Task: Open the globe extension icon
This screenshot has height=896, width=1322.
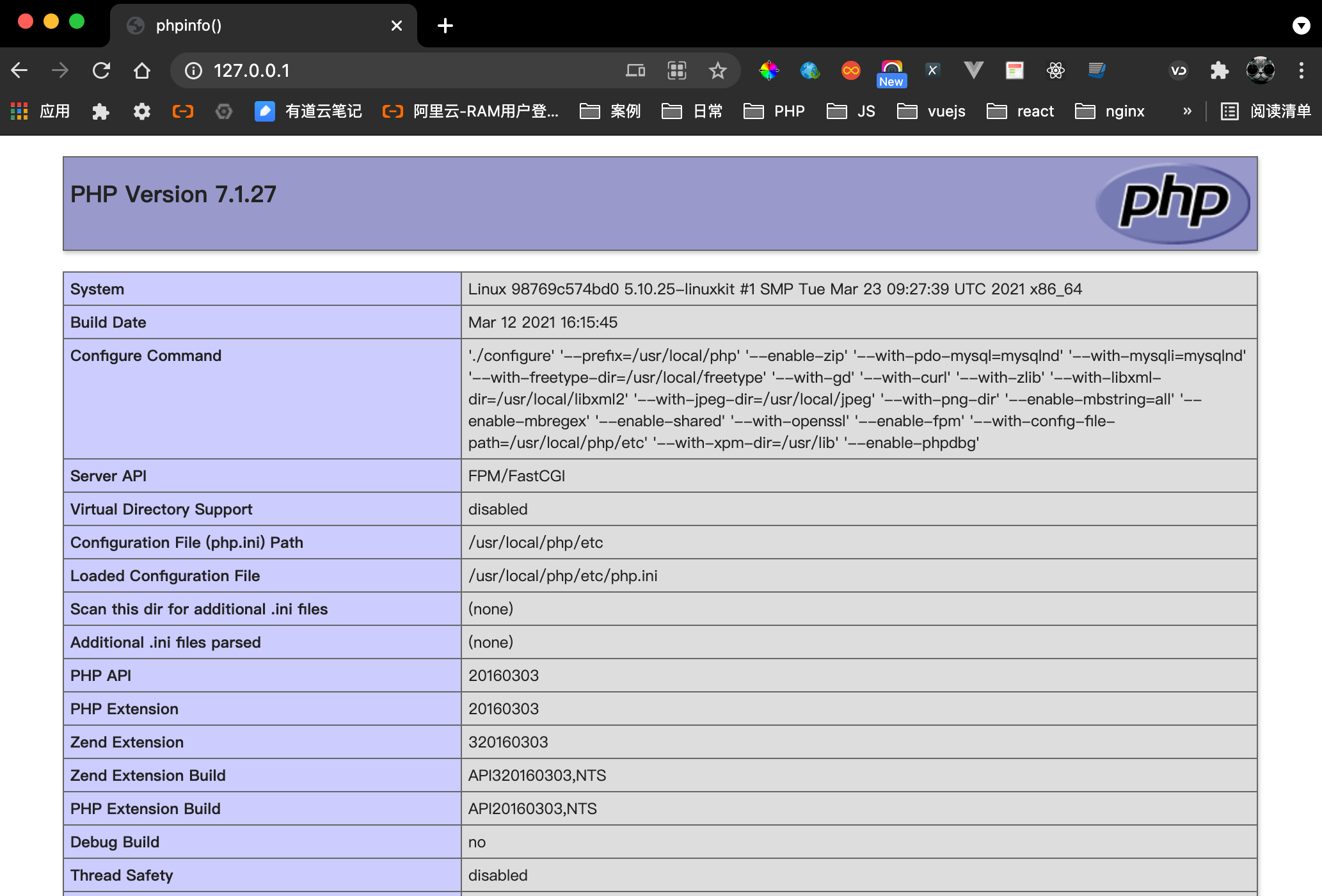Action: click(x=810, y=70)
